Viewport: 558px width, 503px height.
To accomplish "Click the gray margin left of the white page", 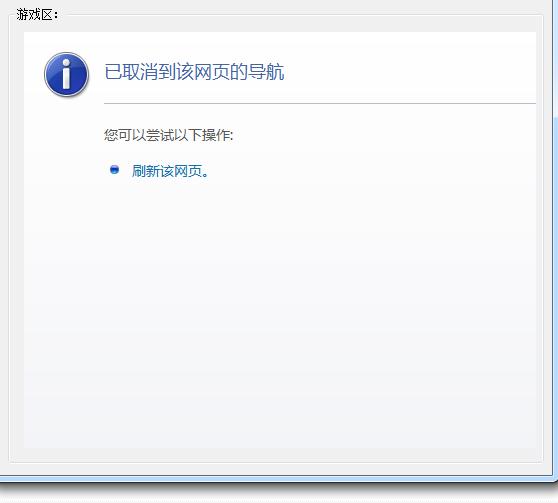I will pos(17,239).
